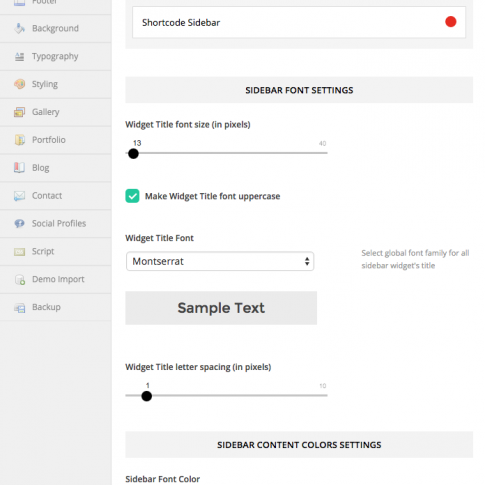The width and height of the screenshot is (485, 485).
Task: Open the Demo Import menu section
Action: (56, 279)
